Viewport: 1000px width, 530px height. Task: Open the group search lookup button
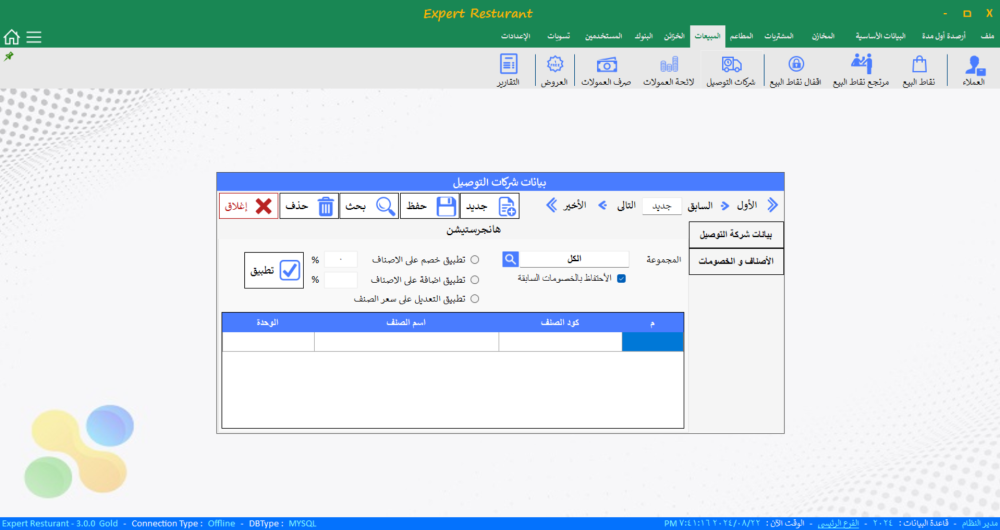510,259
